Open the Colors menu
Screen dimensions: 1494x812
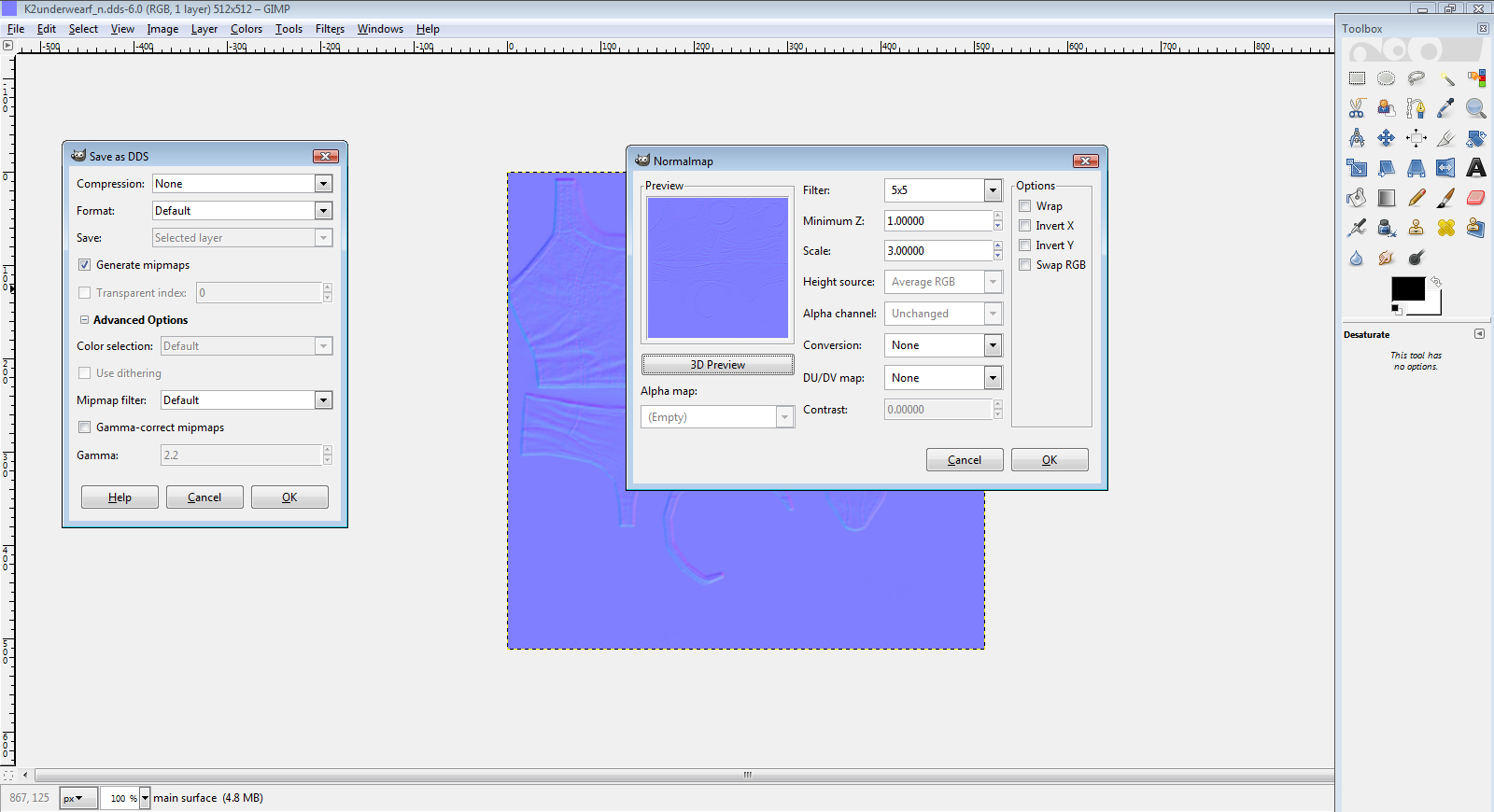tap(247, 29)
